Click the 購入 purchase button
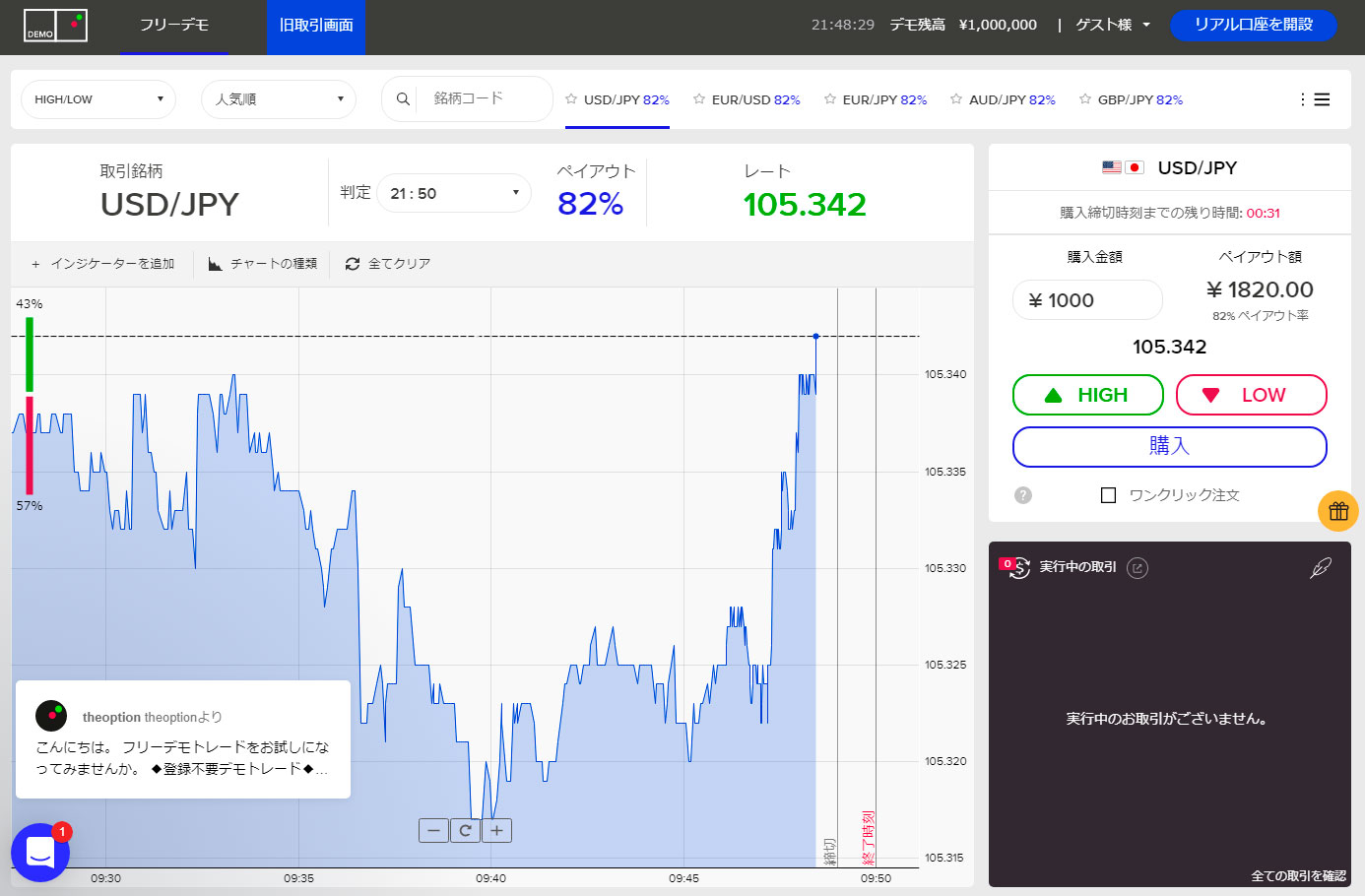The width and height of the screenshot is (1365, 896). coord(1170,446)
